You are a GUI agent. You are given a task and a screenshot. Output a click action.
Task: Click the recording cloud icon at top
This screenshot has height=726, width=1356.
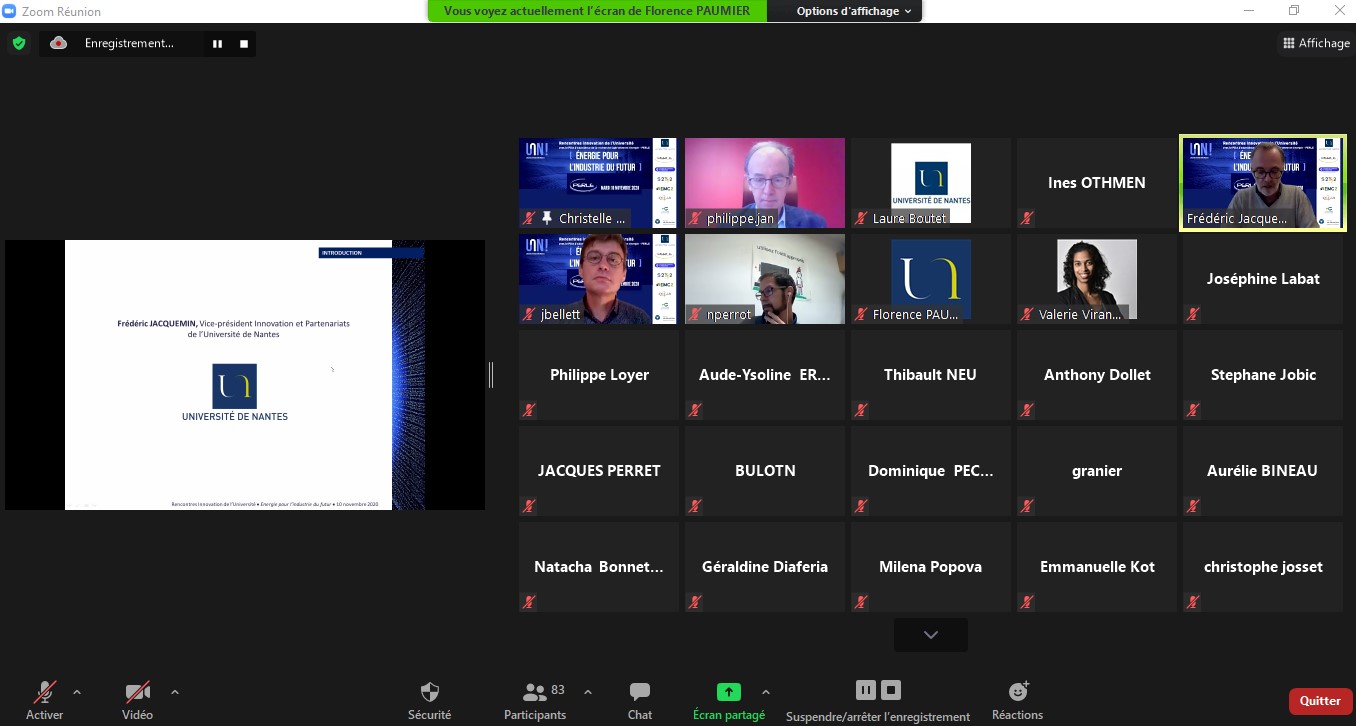click(x=58, y=43)
